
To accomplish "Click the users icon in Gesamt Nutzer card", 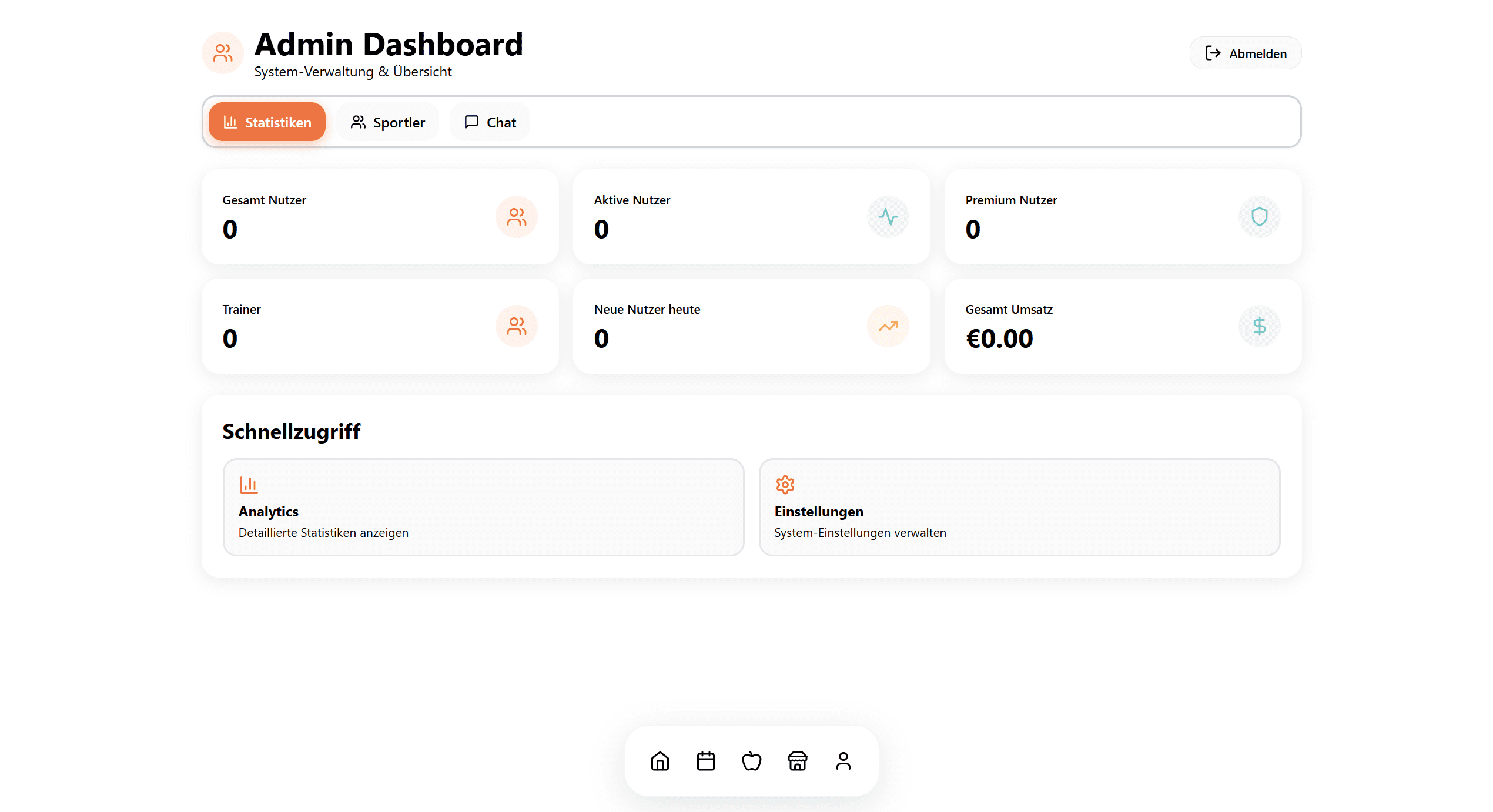I will point(516,217).
